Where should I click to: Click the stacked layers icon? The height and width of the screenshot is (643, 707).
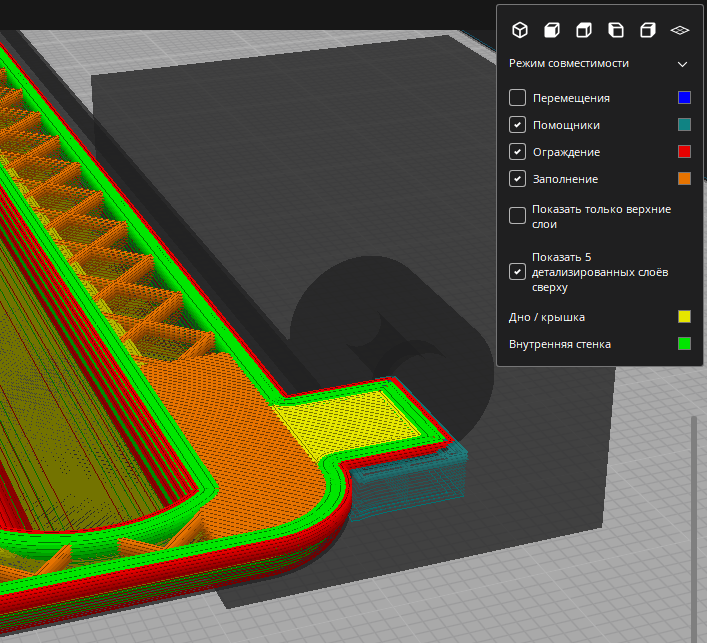(x=680, y=30)
